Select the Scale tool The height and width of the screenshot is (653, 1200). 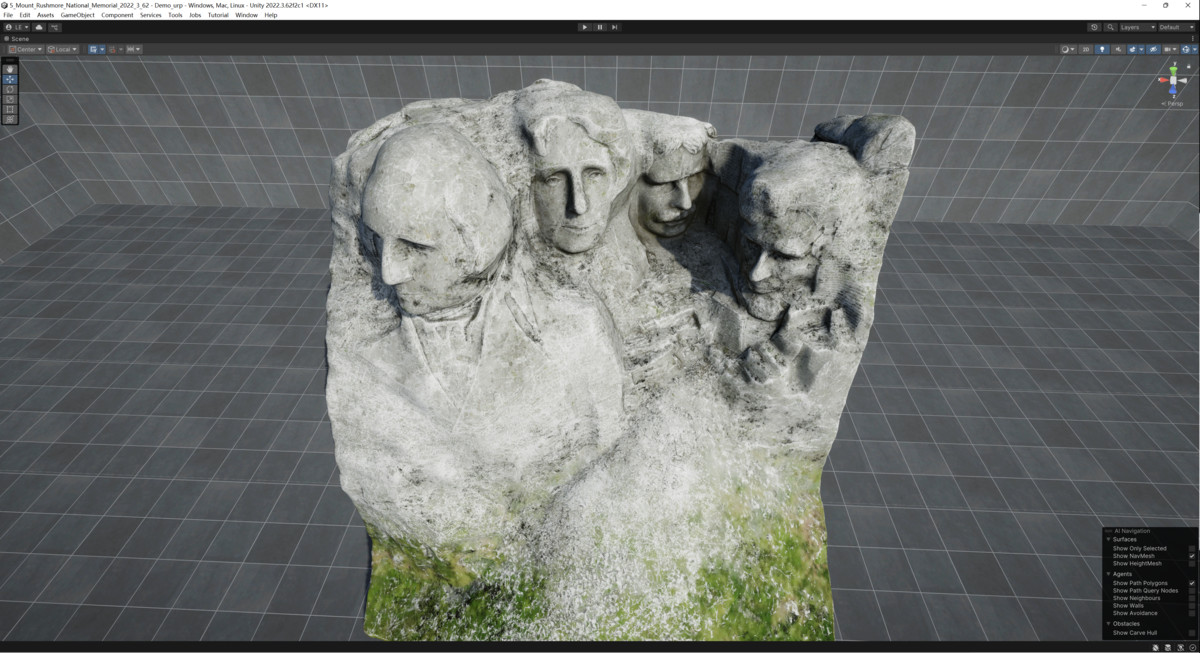point(8,99)
